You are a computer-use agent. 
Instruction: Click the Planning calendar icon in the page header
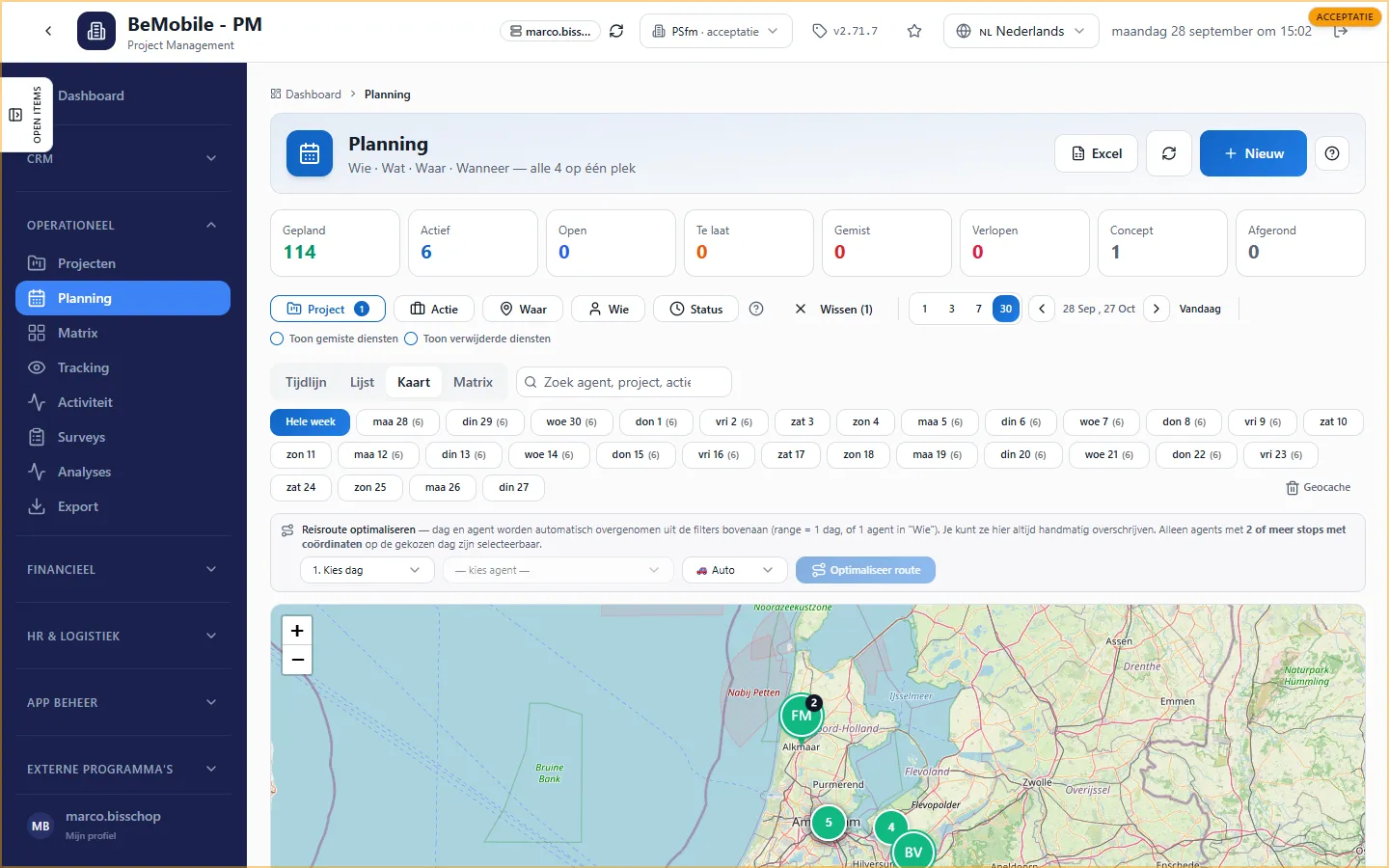point(310,153)
